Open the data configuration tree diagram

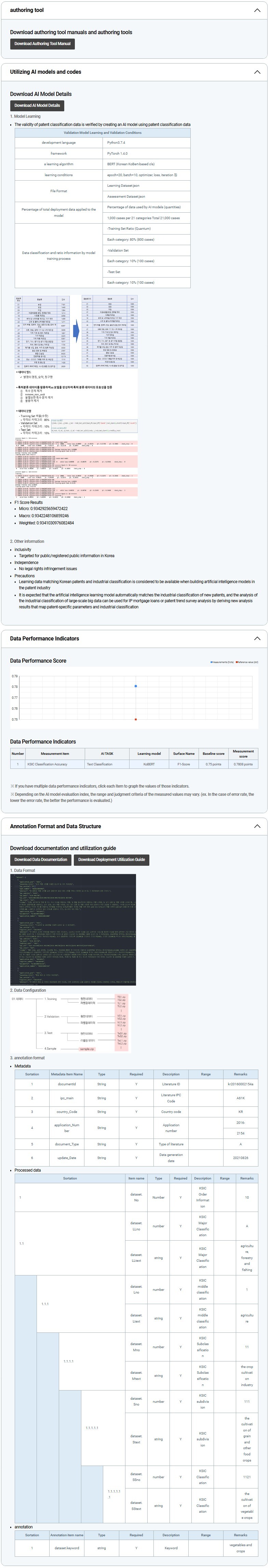[70, 1022]
